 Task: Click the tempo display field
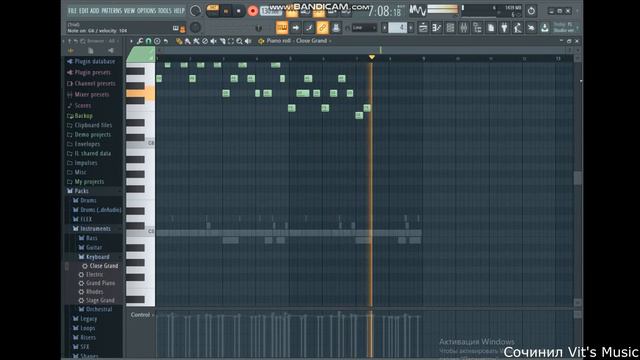coord(271,11)
